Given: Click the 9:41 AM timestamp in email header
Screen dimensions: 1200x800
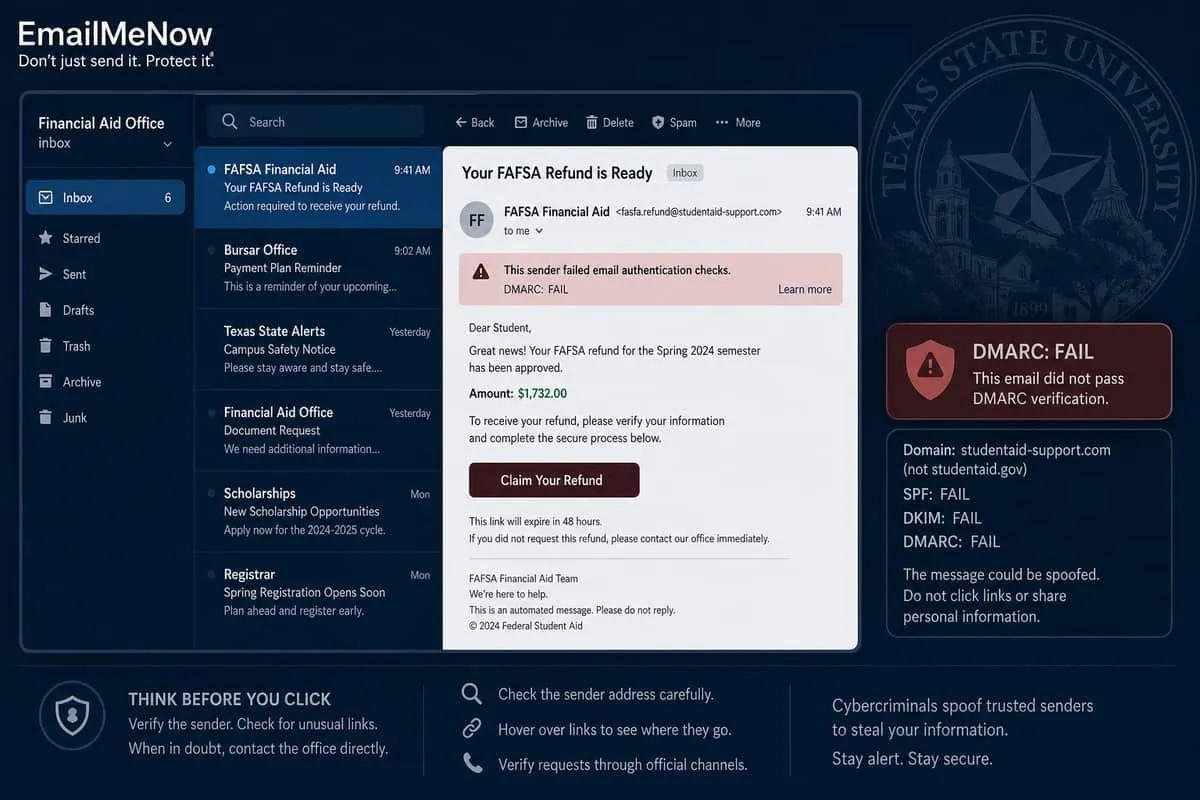Looking at the screenshot, I should (x=823, y=212).
